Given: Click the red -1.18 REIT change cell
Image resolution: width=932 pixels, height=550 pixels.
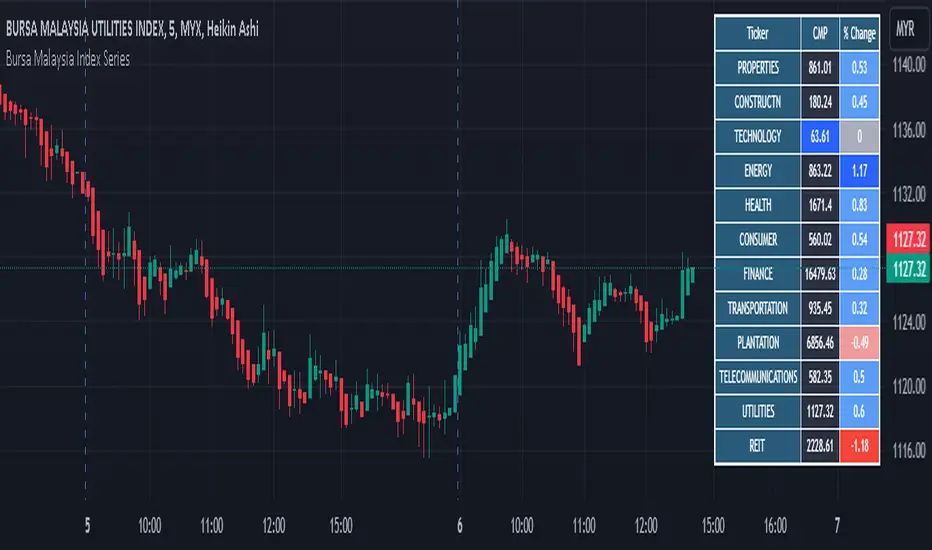Looking at the screenshot, I should tap(859, 446).
